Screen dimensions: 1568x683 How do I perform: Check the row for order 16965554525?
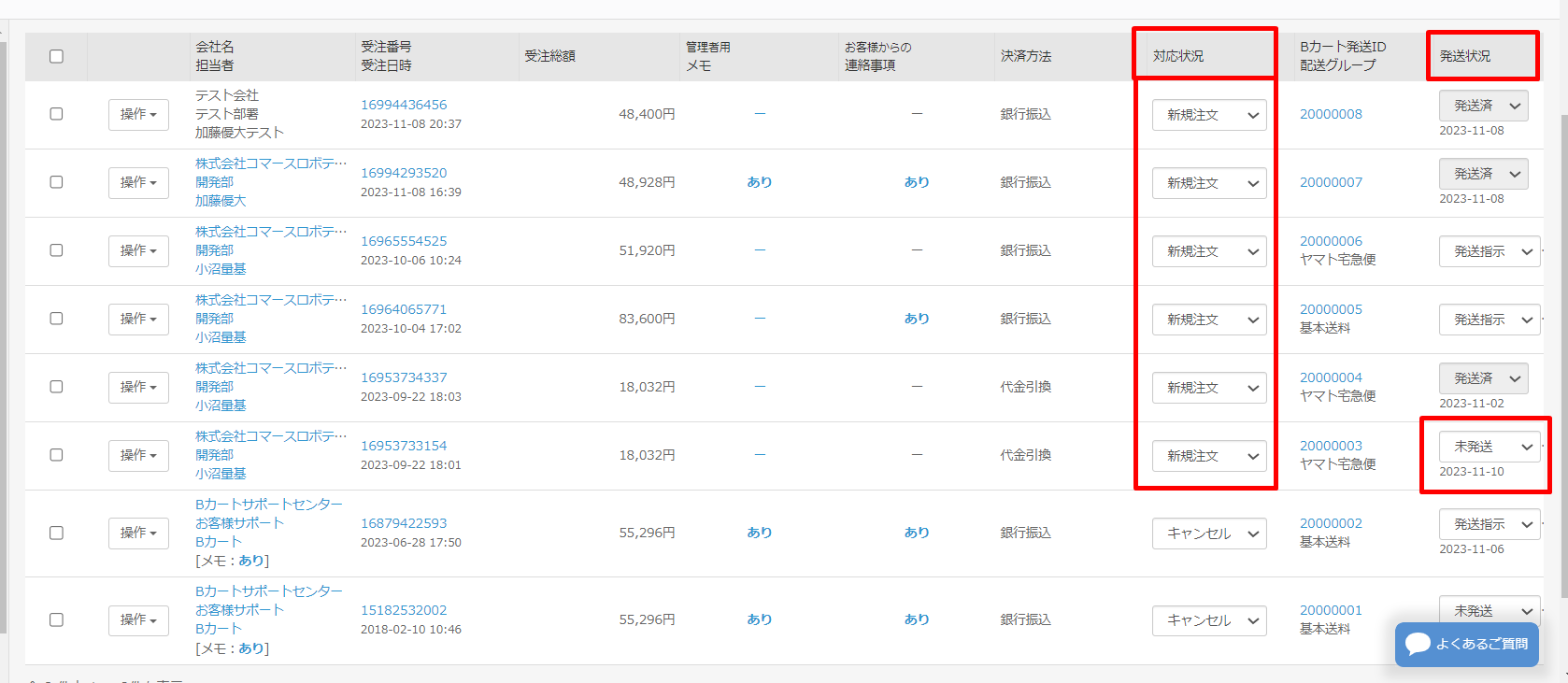[56, 250]
